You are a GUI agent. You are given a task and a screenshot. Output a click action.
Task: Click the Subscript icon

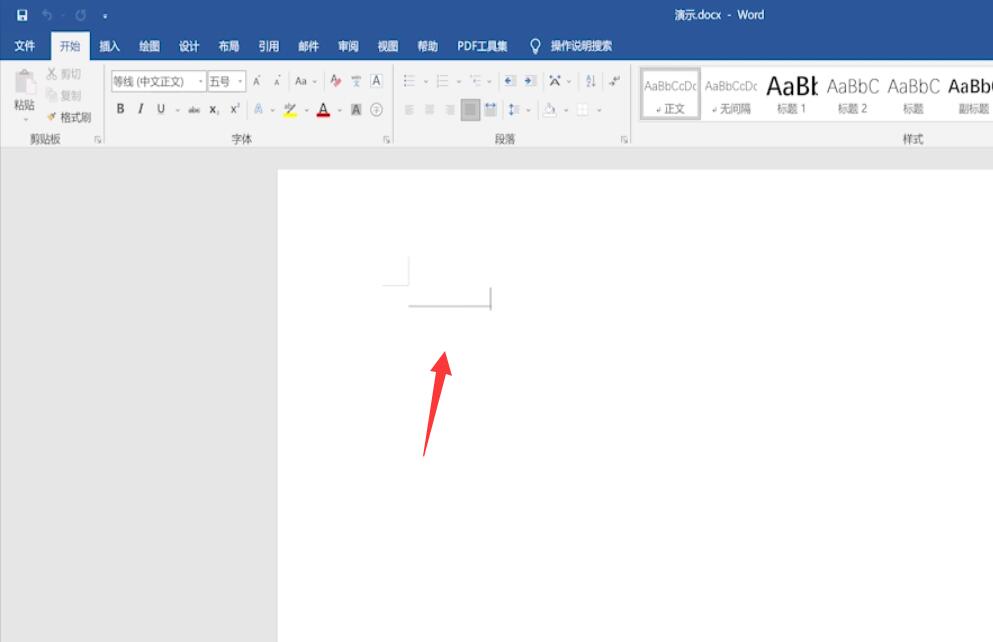(x=214, y=109)
